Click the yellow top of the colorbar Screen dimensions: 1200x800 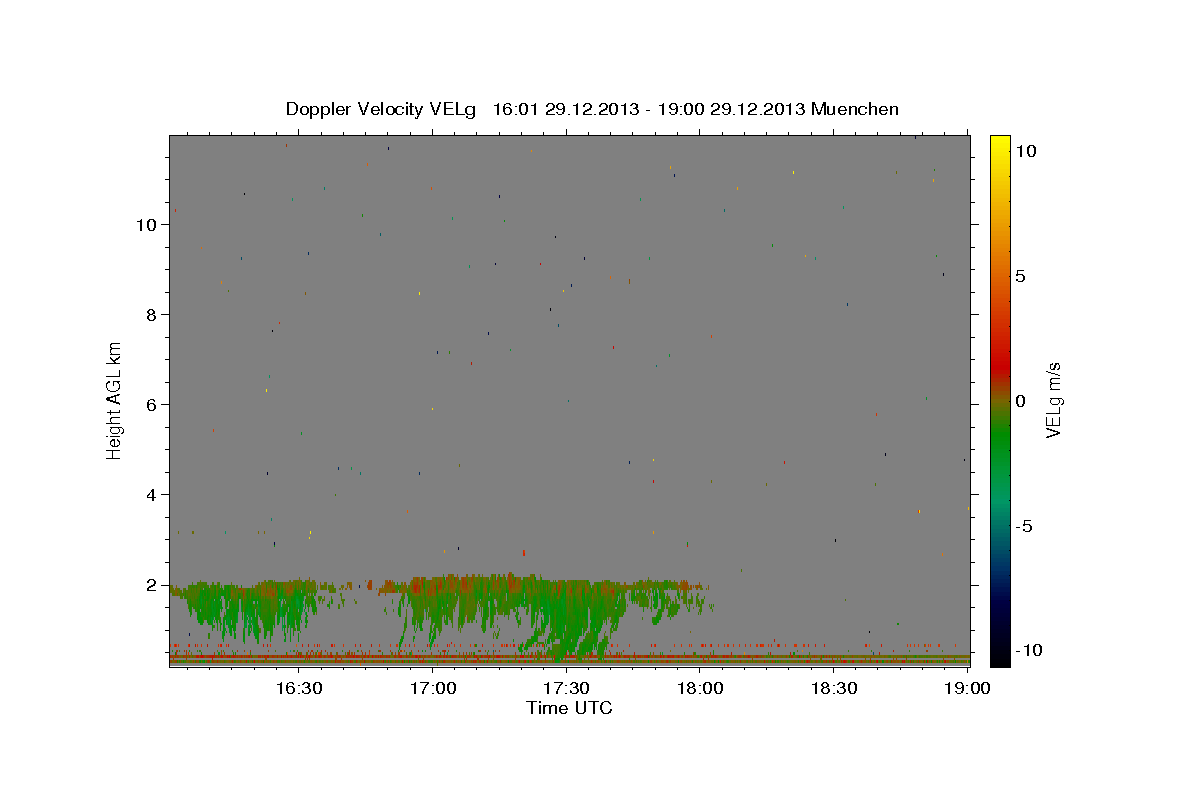[x=999, y=145]
